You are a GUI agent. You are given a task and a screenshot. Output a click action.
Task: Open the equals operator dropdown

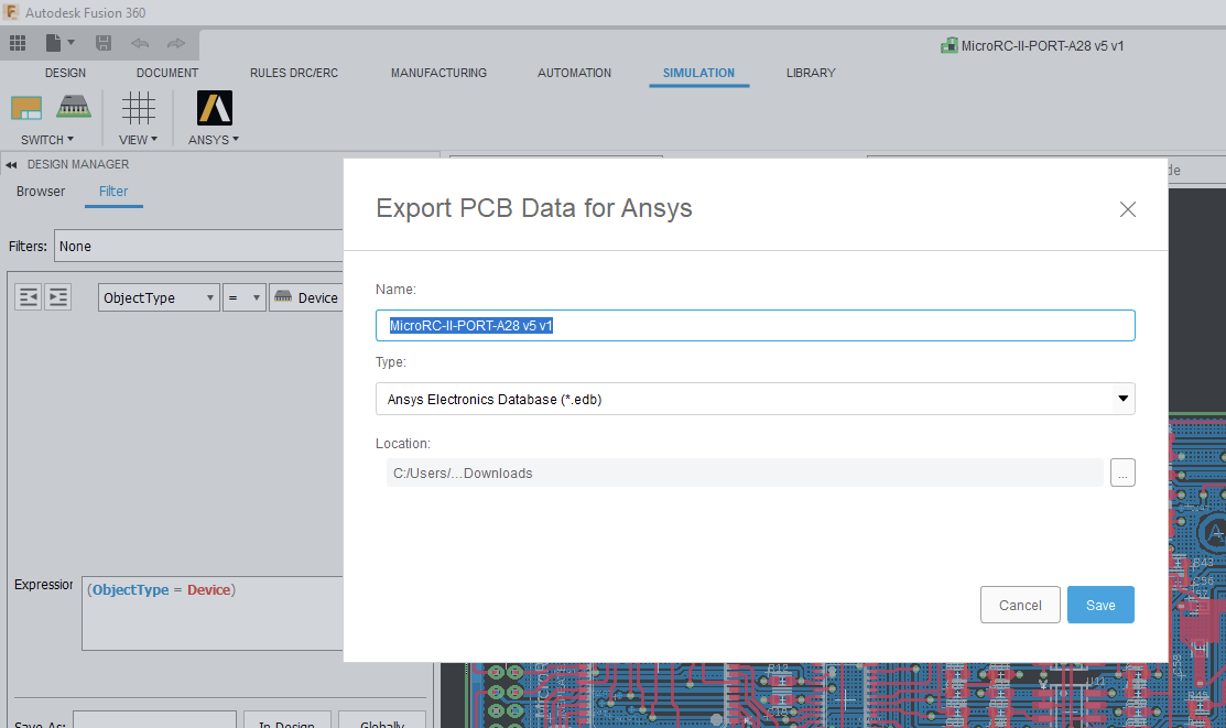click(x=245, y=298)
